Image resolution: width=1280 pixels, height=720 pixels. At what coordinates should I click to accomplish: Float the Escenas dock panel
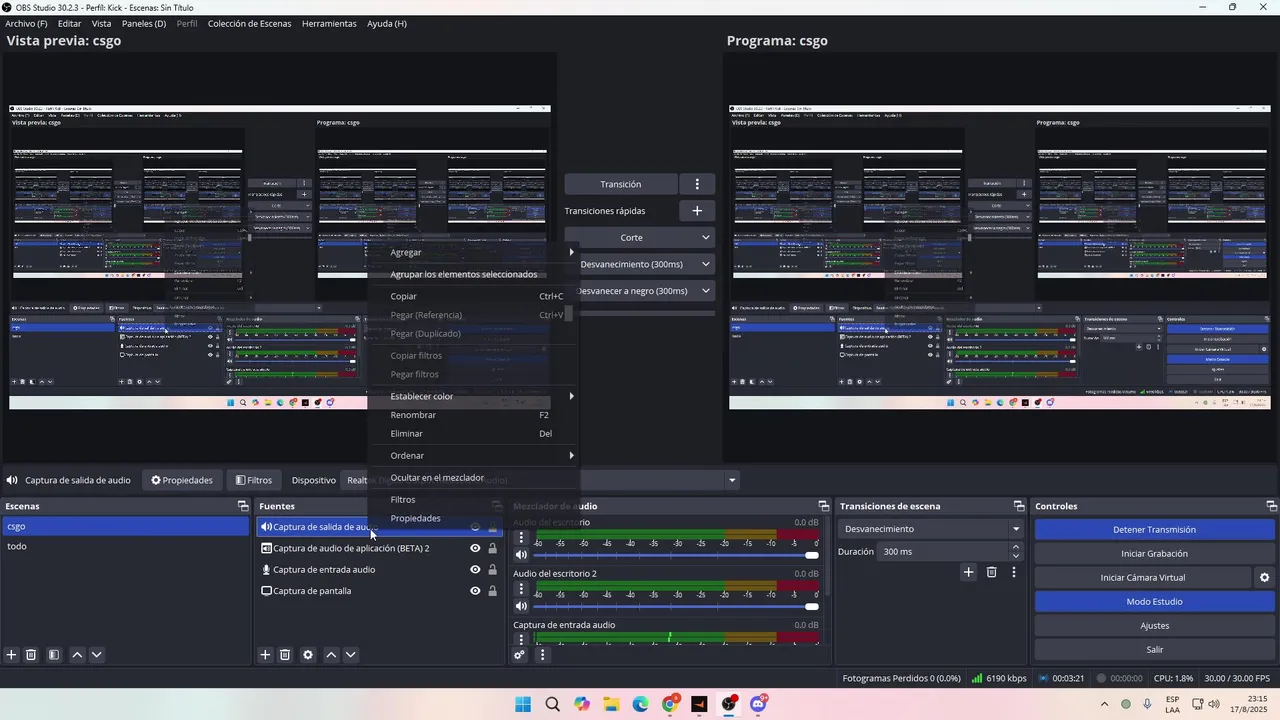(242, 506)
